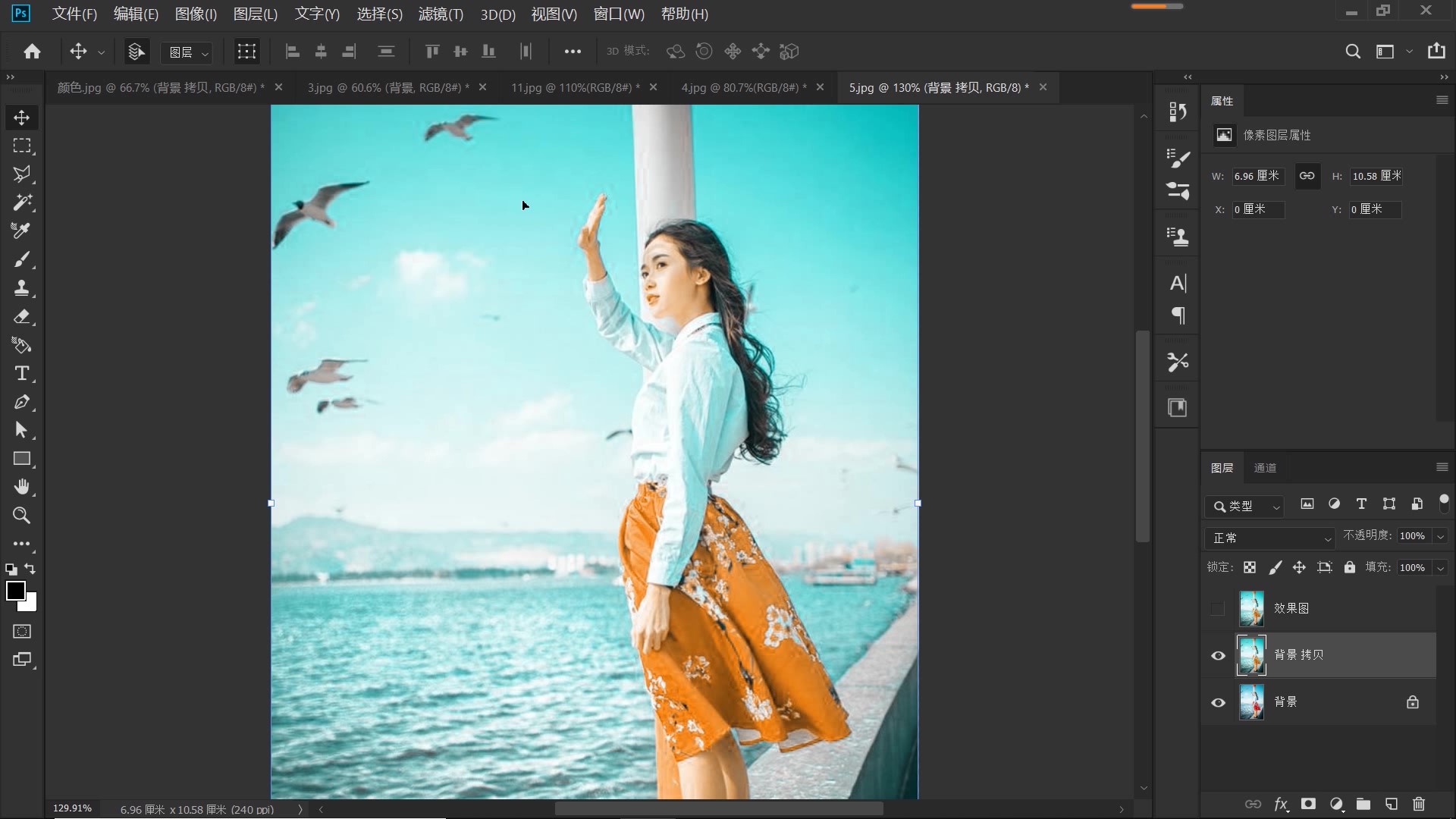
Task: Open the layer styles fx menu
Action: 1282,805
